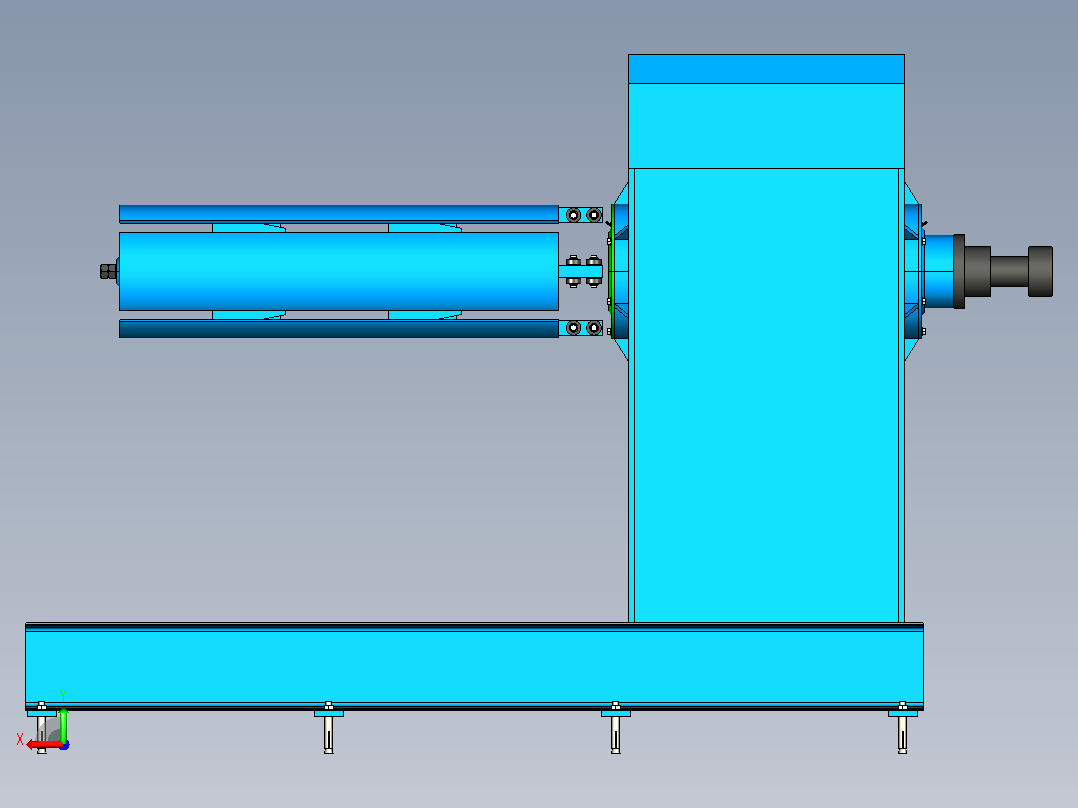The width and height of the screenshot is (1078, 808).
Task: Click the blue Z axis dot of the triad
Action: tap(65, 745)
